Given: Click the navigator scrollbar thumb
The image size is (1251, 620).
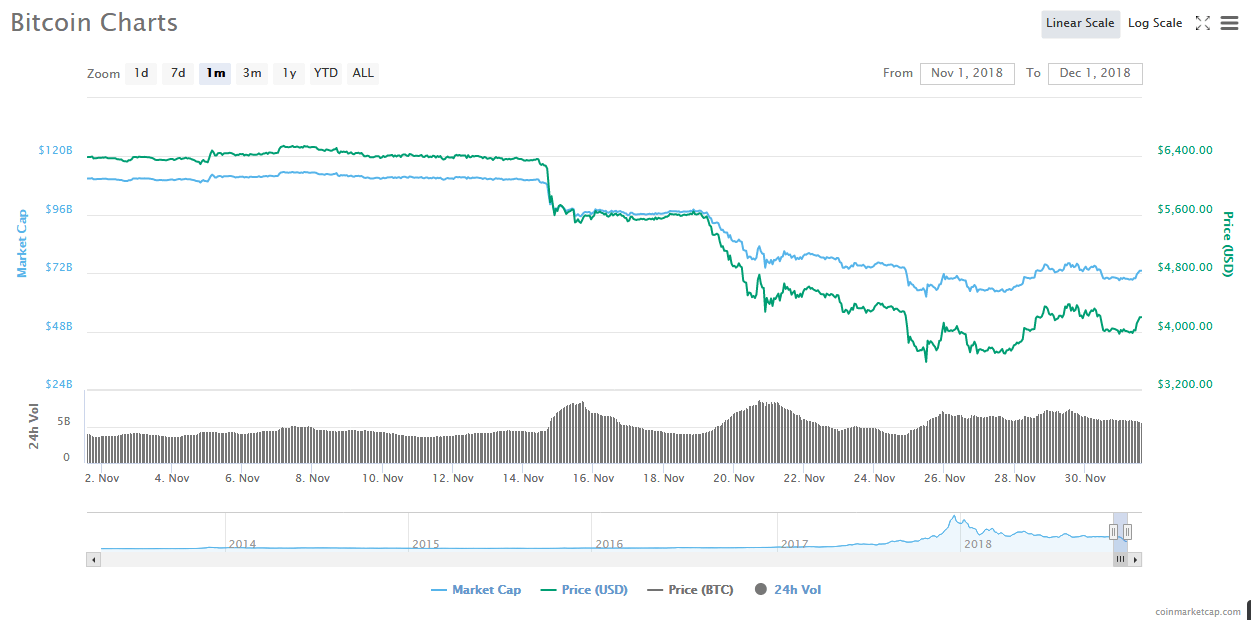Looking at the screenshot, I should click(x=1120, y=560).
